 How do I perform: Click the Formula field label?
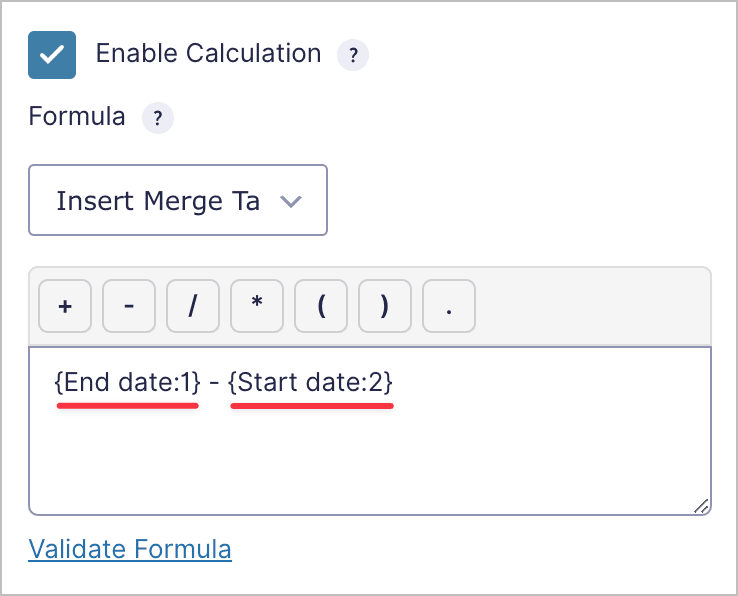click(77, 117)
